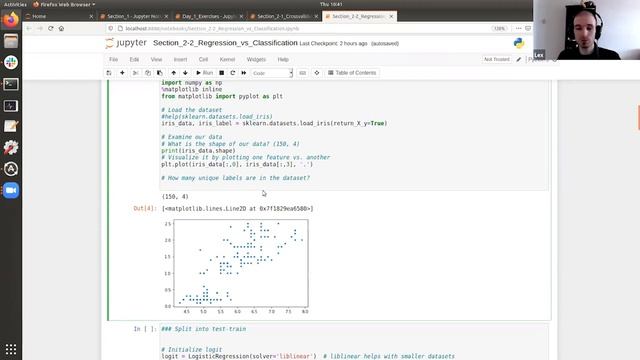Open page actions three-dots menu
Screen dimensions: 640x360
(x=518, y=29)
